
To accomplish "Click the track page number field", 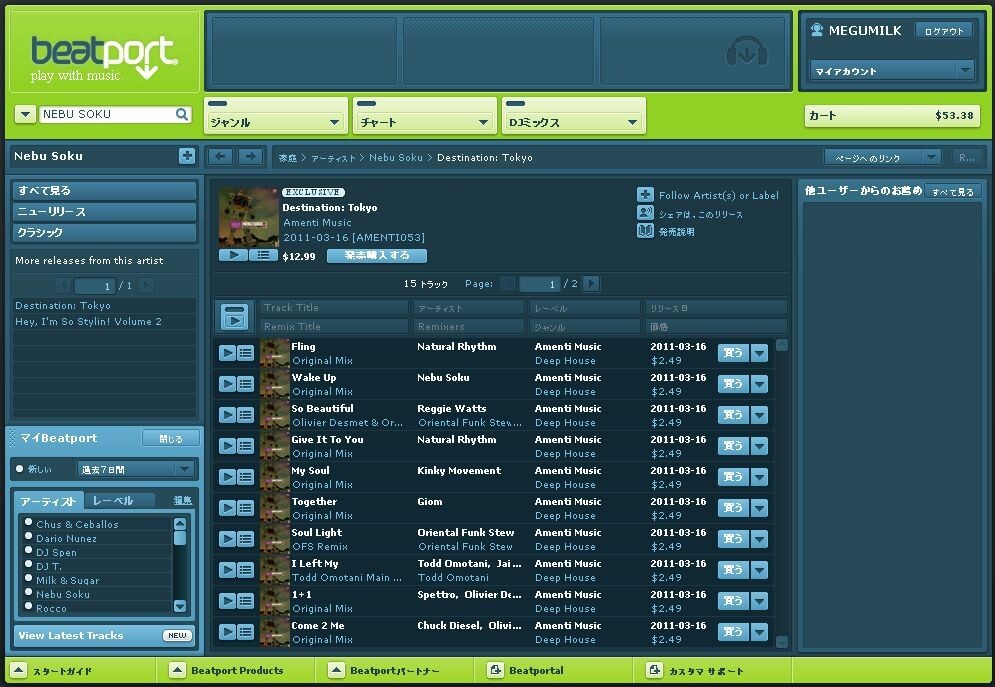I will click(x=539, y=284).
